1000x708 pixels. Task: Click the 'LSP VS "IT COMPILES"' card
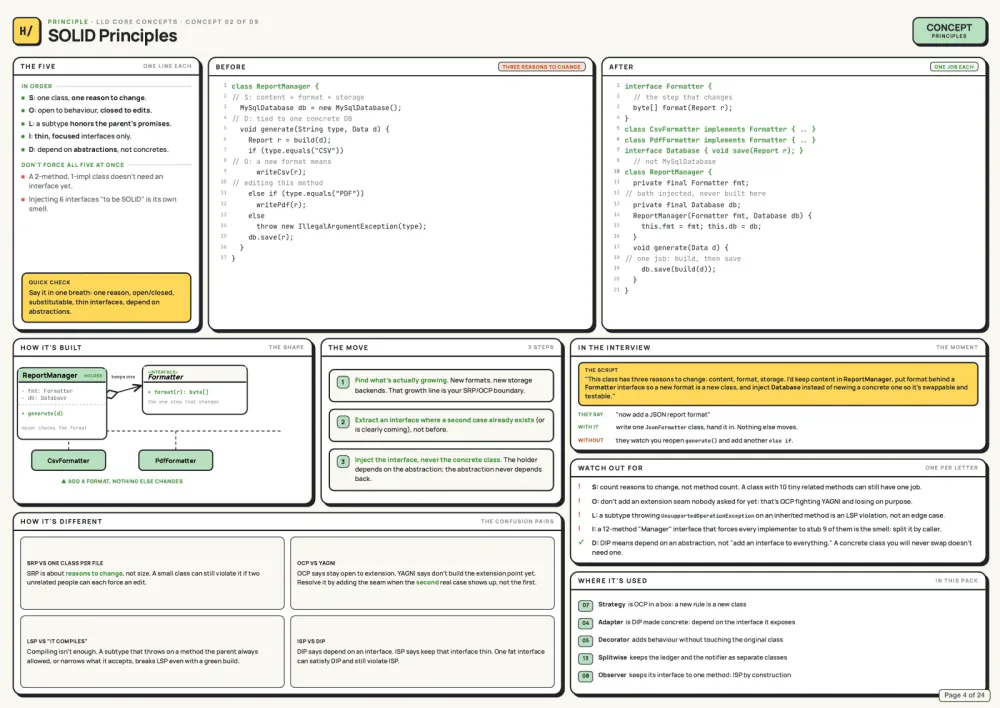tap(152, 651)
